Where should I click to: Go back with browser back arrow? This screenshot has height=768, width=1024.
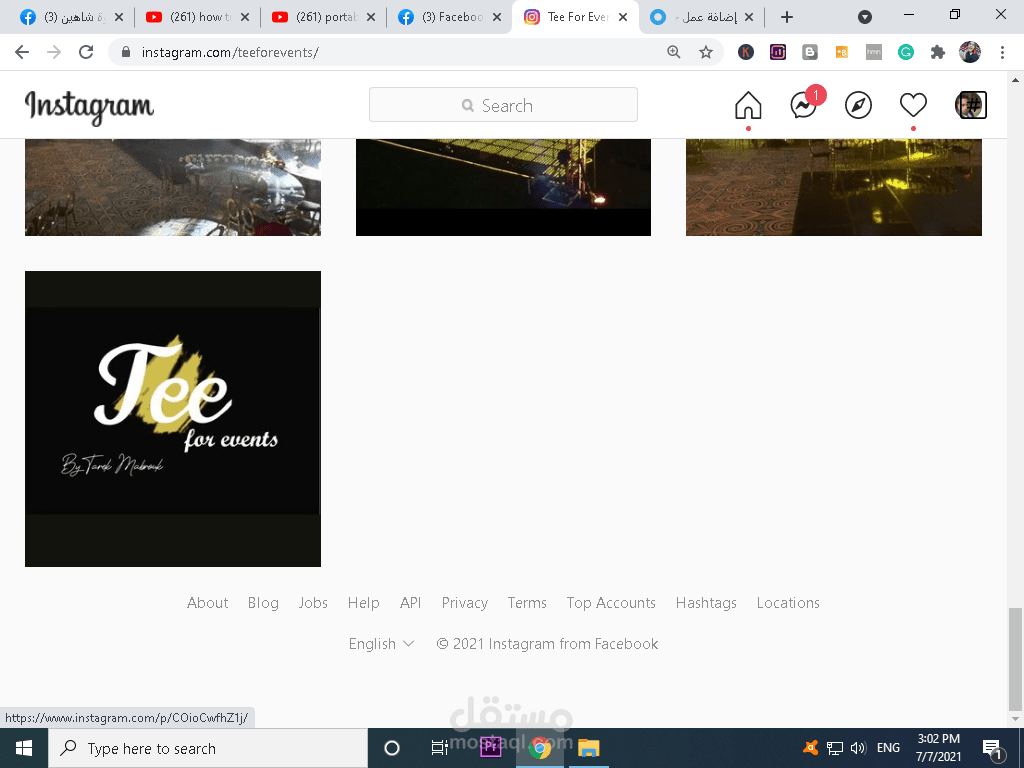(22, 52)
